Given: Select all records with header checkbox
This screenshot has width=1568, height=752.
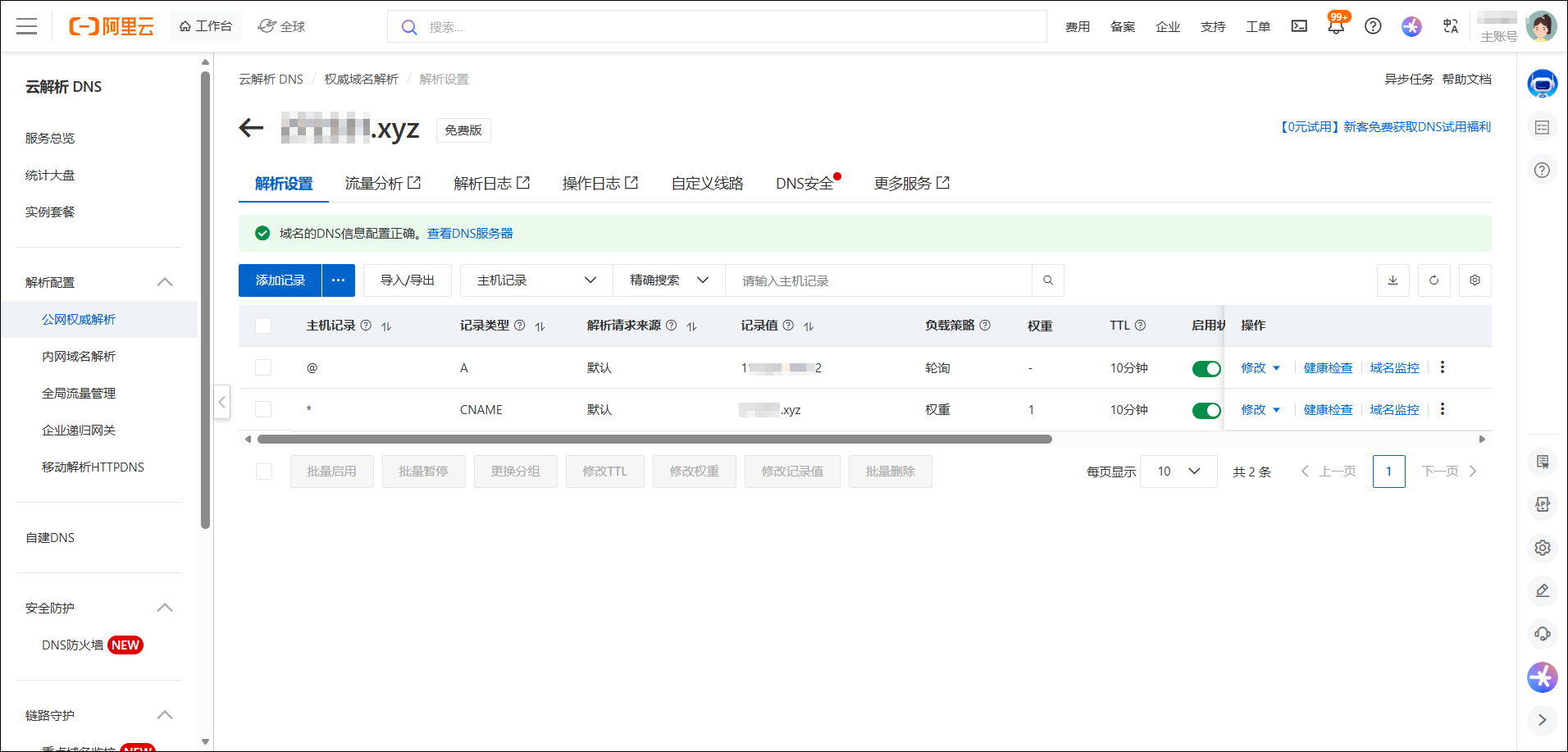Looking at the screenshot, I should (263, 326).
